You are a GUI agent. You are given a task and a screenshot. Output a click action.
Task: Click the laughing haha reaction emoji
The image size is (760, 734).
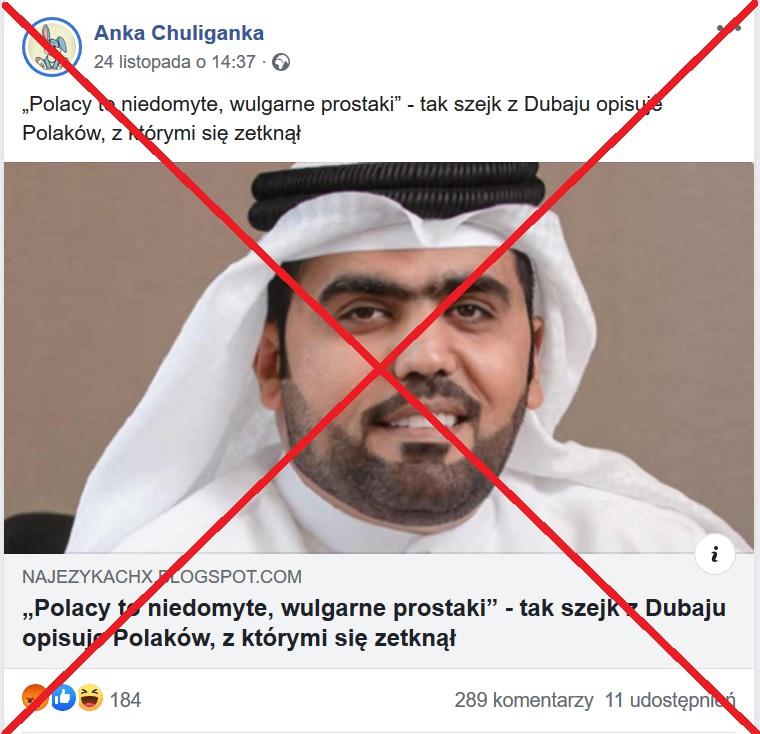click(91, 698)
